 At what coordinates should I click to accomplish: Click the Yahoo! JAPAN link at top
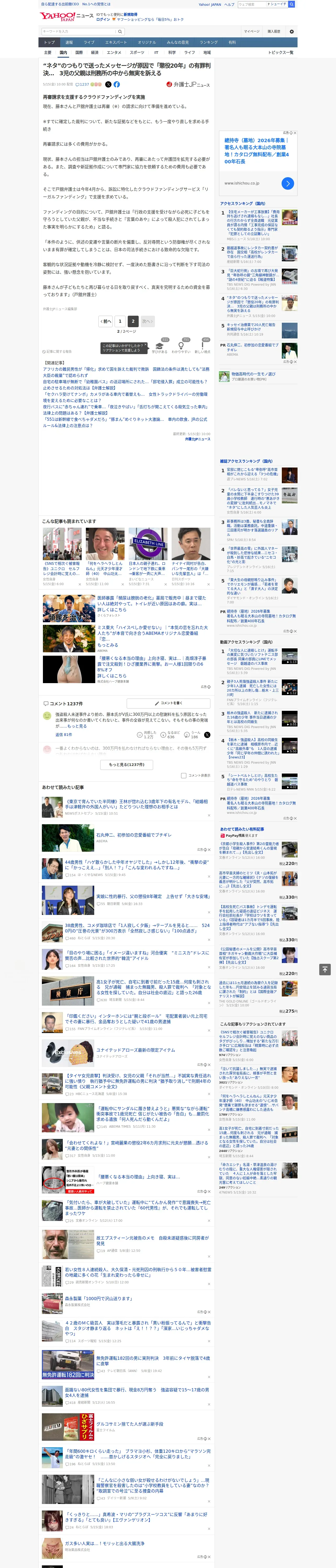(210, 4)
